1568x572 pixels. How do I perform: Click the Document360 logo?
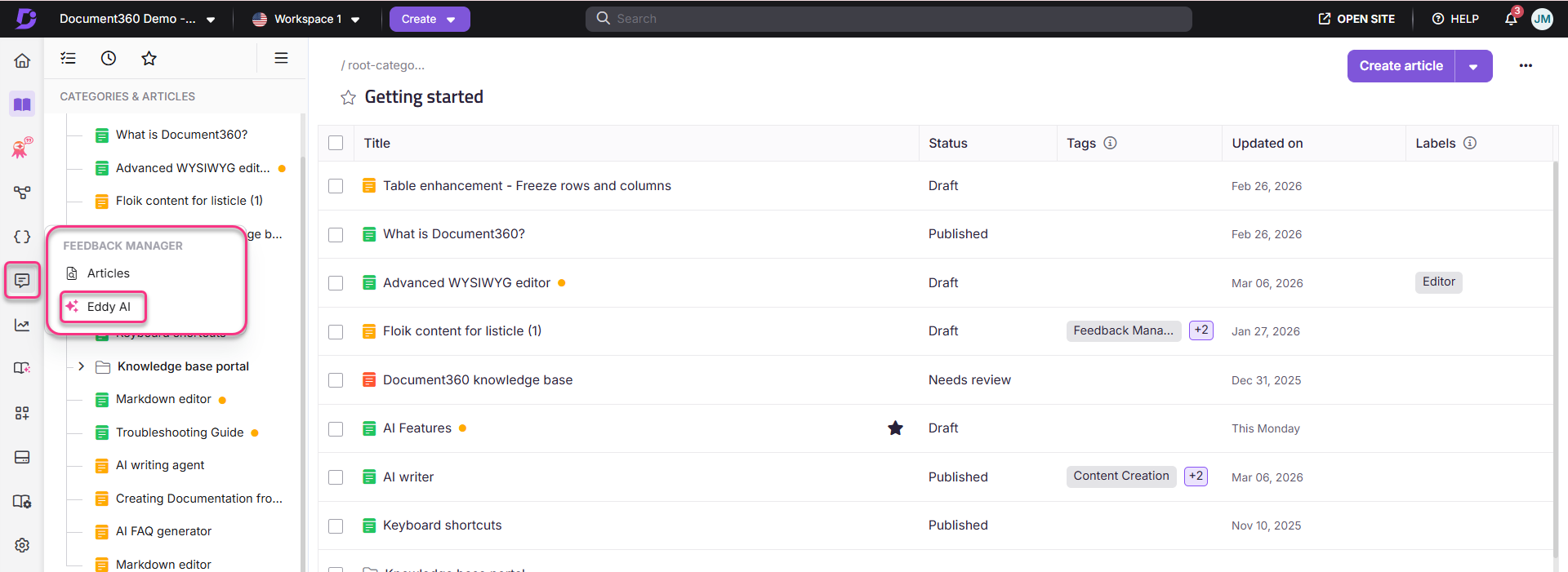pyautogui.click(x=26, y=19)
